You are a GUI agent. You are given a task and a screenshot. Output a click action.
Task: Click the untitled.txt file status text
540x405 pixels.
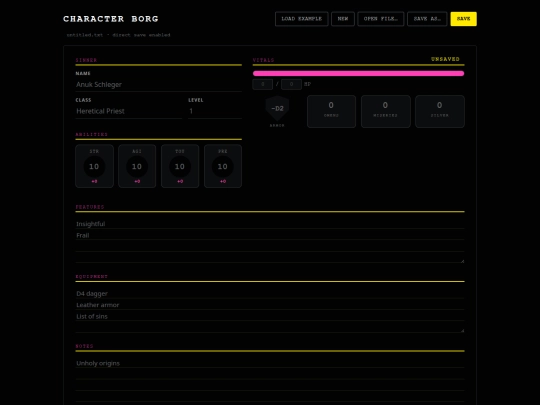(x=118, y=35)
